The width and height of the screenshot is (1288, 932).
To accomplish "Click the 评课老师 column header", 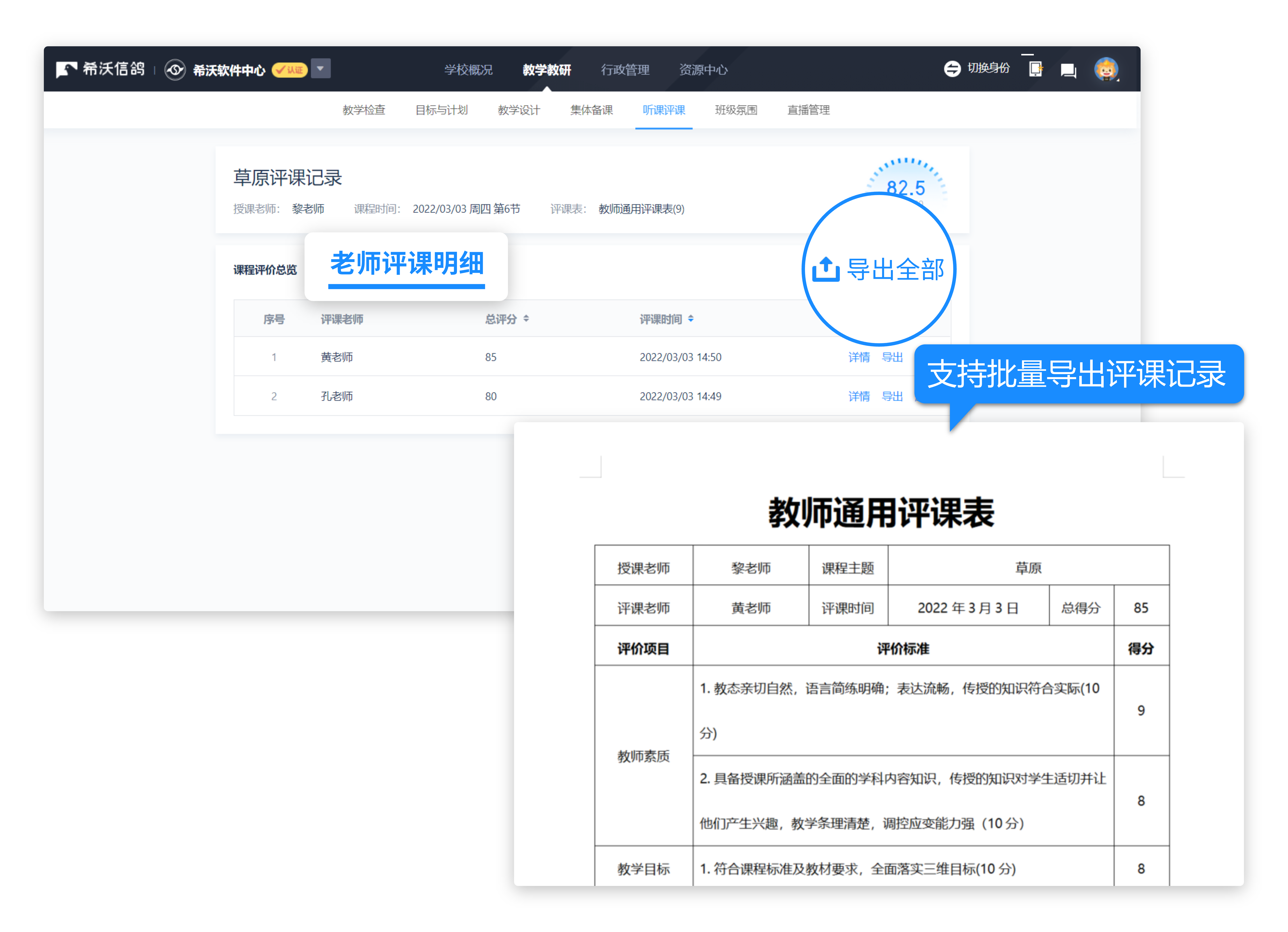I will coord(342,319).
